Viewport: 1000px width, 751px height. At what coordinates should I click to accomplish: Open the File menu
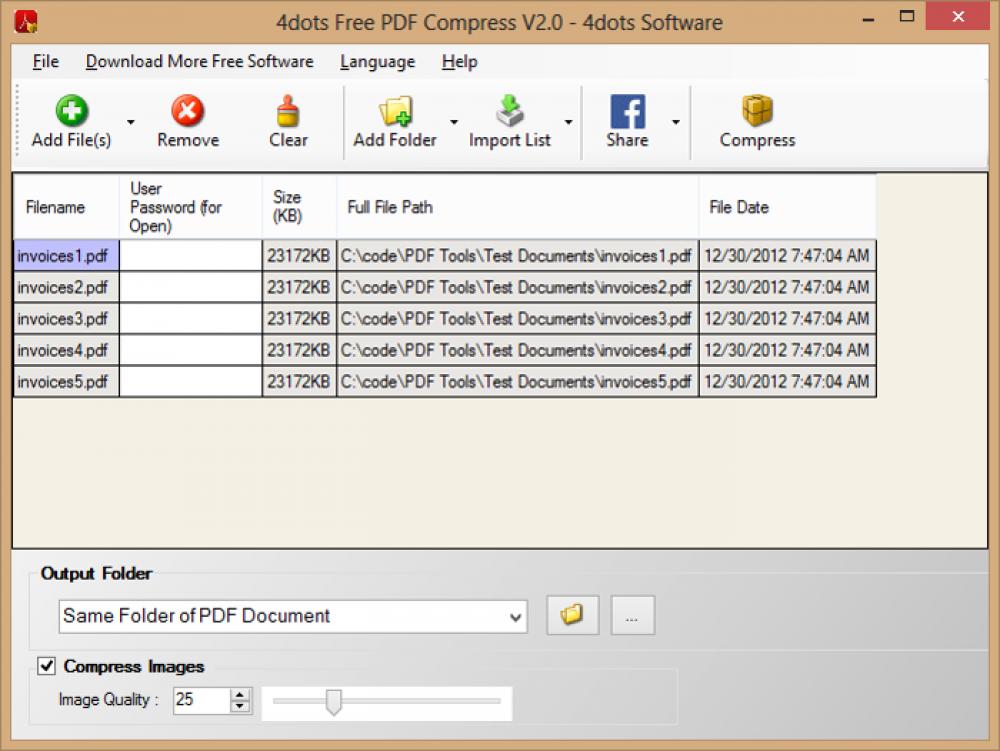45,61
